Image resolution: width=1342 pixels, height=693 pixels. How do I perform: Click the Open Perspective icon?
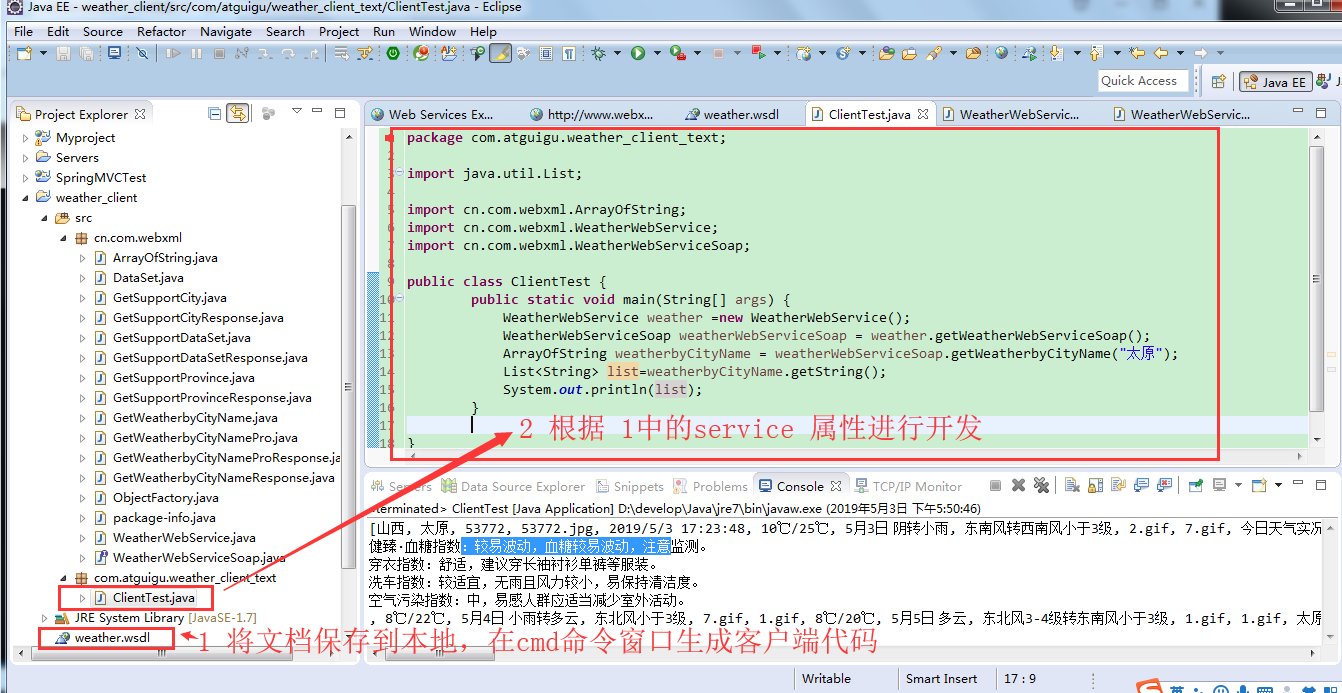coord(1218,82)
